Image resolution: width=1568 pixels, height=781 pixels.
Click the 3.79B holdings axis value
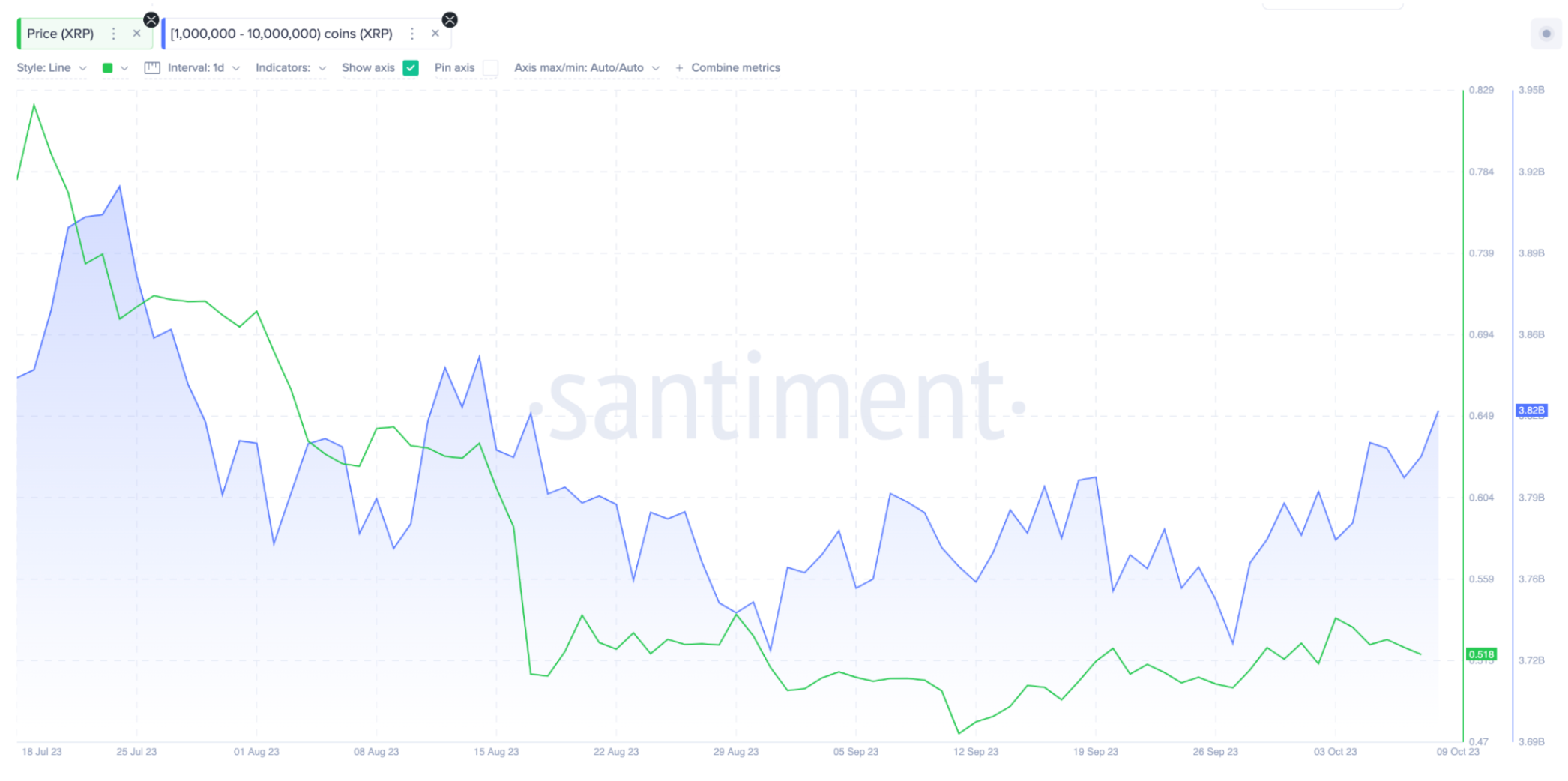[x=1531, y=498]
